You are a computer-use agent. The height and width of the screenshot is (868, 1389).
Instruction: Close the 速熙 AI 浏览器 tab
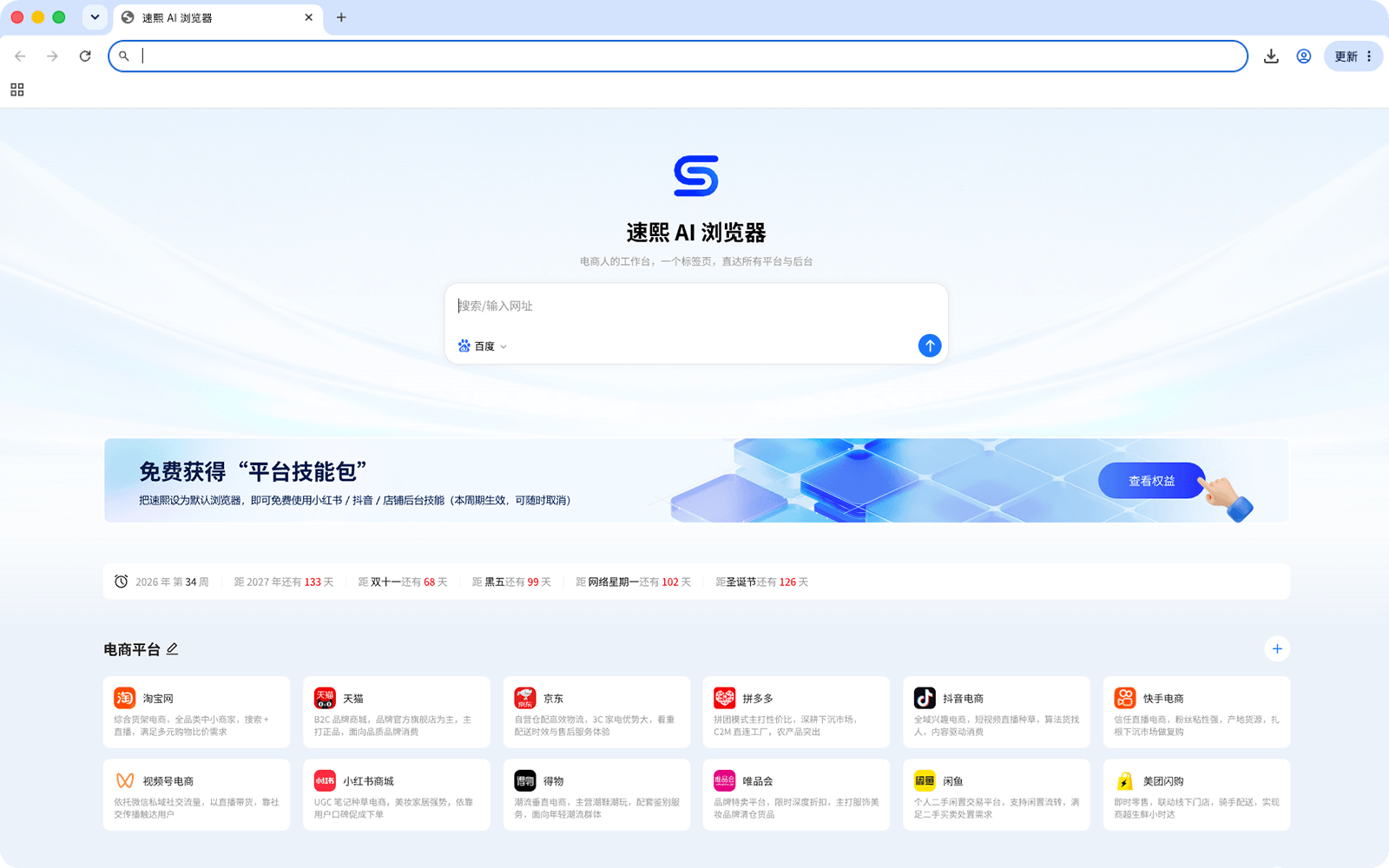coord(308,17)
